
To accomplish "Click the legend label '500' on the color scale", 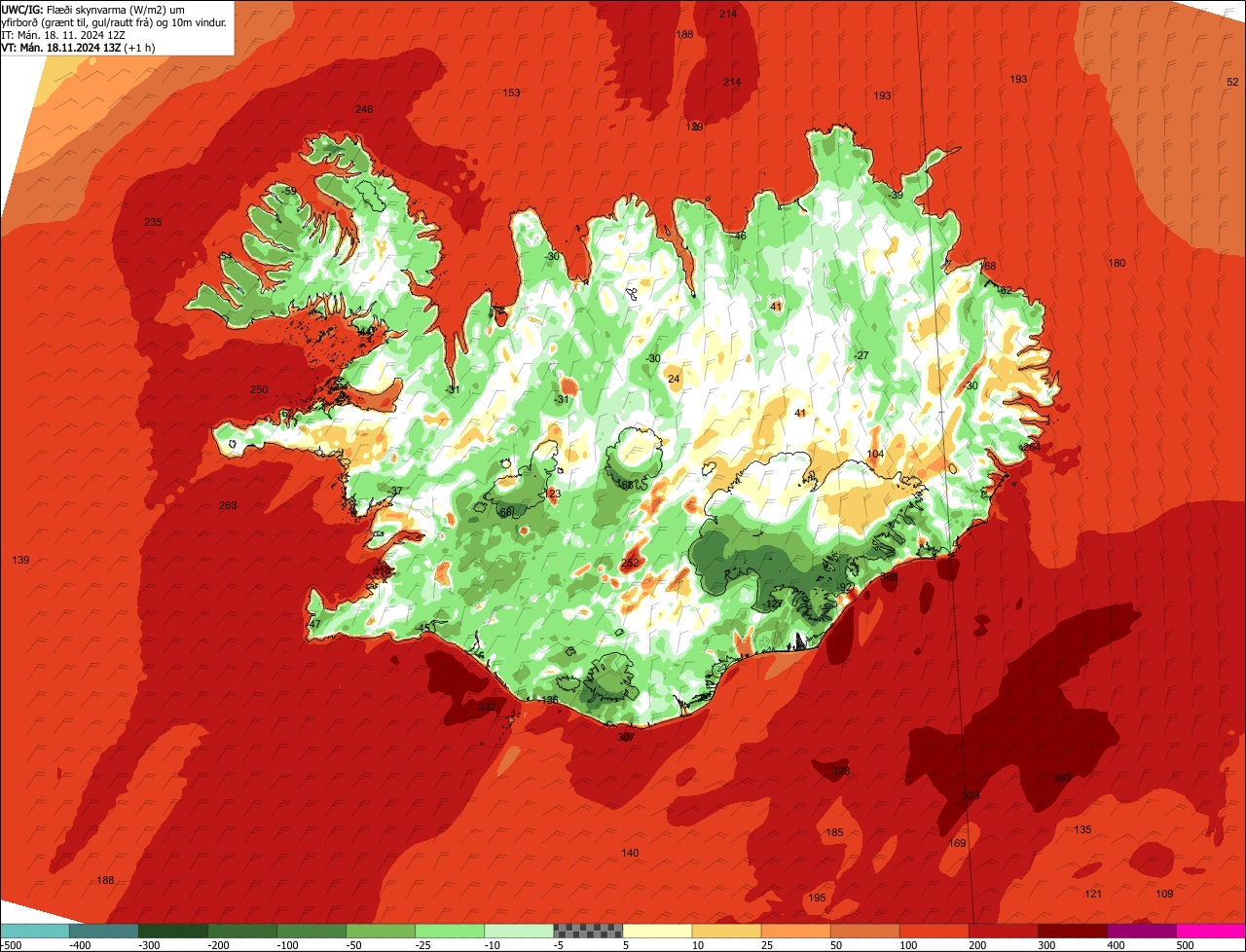I will point(1184,945).
